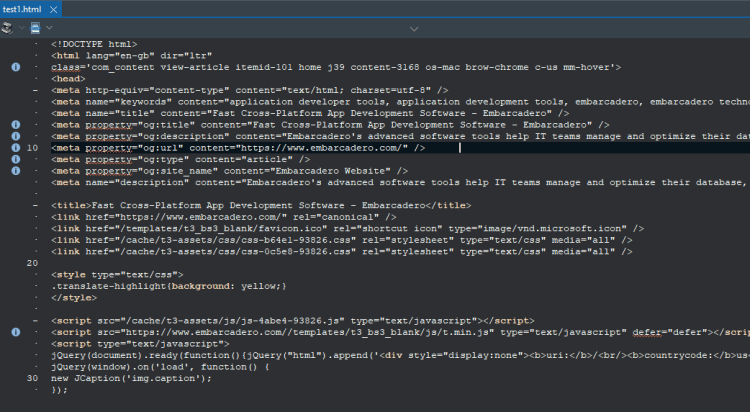Image resolution: width=750 pixels, height=412 pixels.
Task: Click the og:type content="article" line
Action: tap(180, 159)
